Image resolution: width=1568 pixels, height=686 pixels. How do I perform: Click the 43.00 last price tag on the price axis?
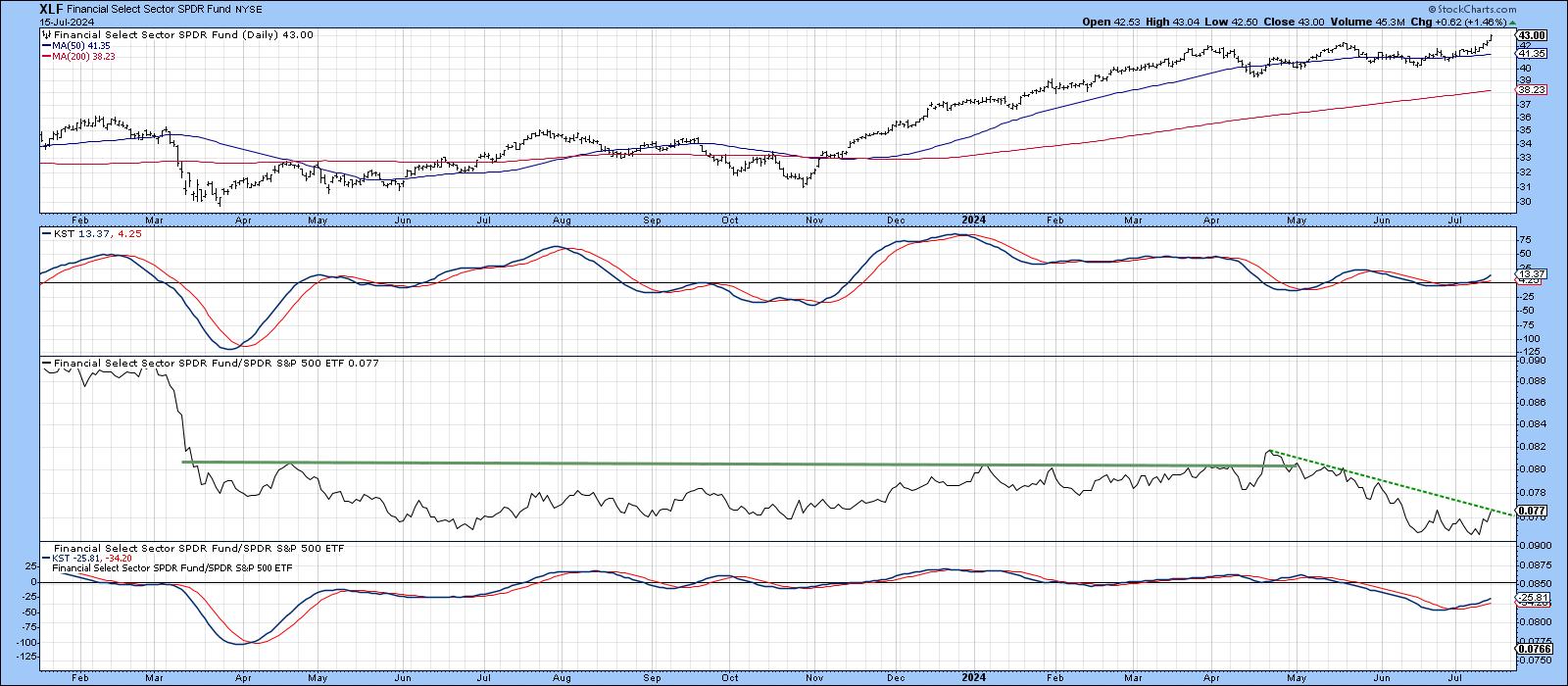[1532, 35]
